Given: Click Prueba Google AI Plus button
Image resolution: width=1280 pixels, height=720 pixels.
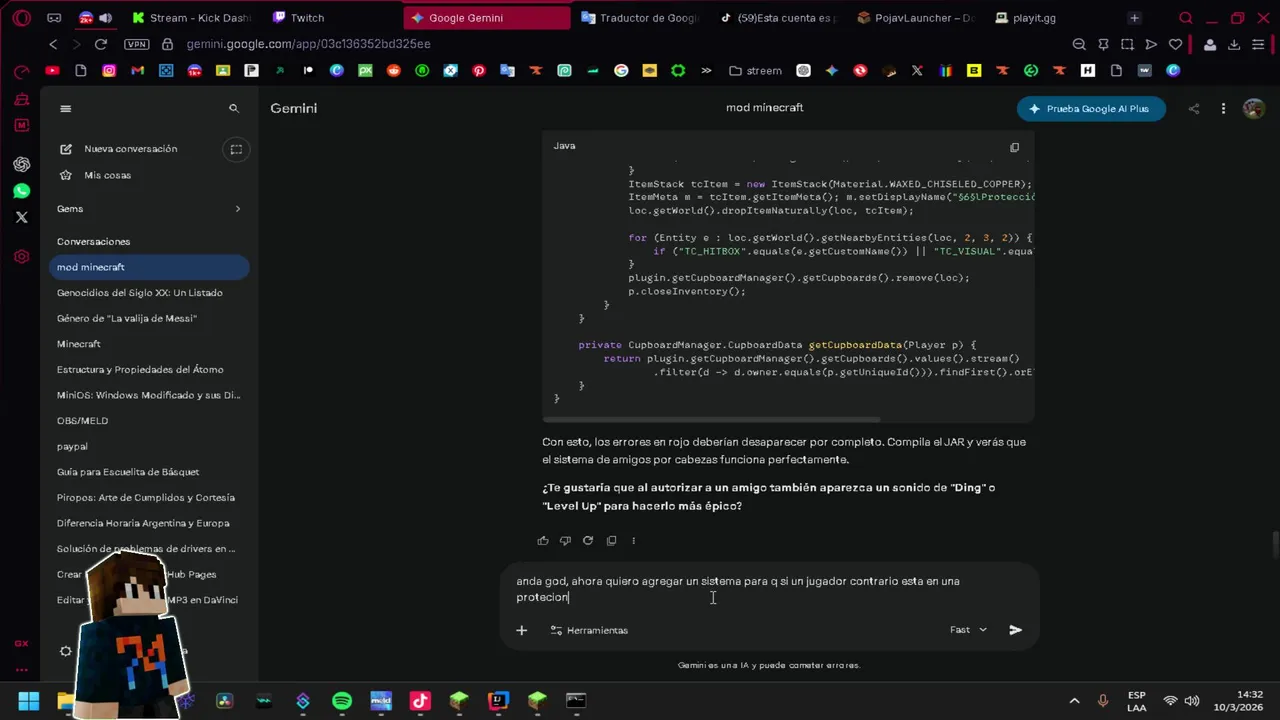Looking at the screenshot, I should pos(1091,109).
